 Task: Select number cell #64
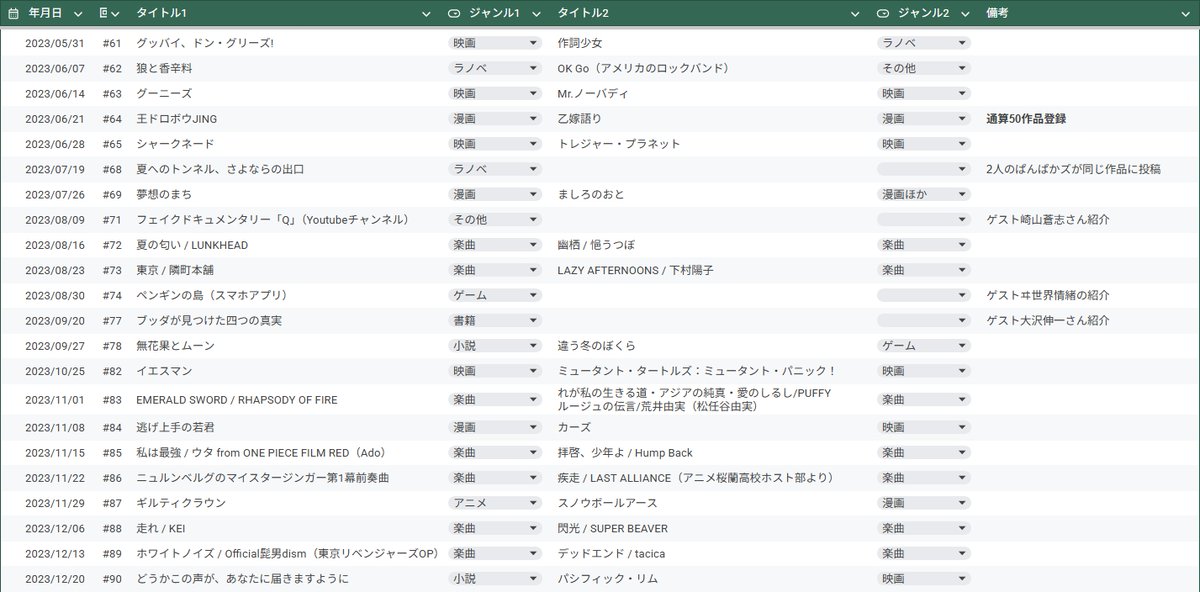(112, 119)
